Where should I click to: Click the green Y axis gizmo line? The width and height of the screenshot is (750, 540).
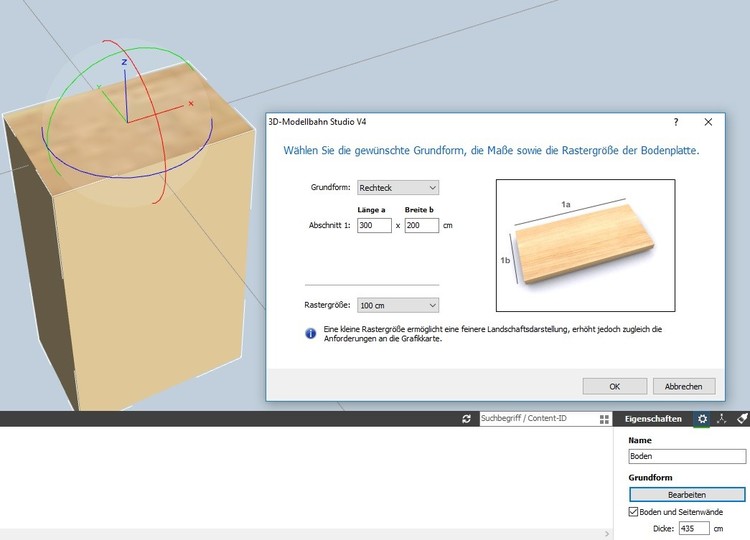(x=113, y=106)
